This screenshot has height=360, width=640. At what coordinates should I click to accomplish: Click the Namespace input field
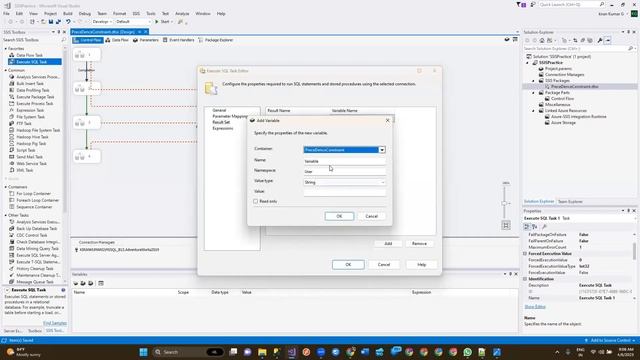[x=344, y=171]
